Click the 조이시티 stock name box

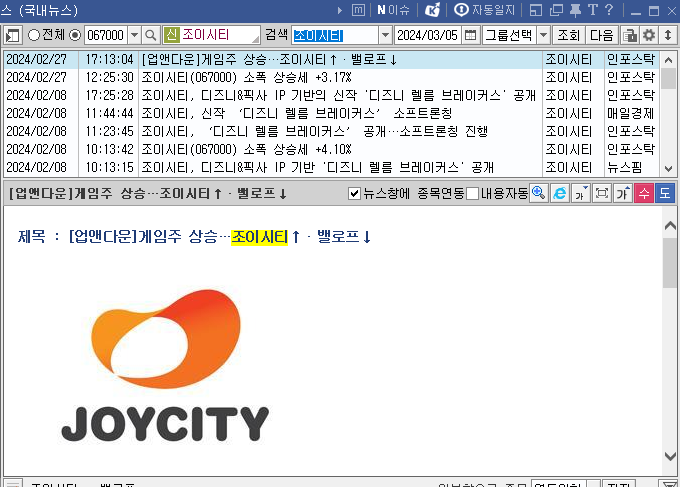(212, 35)
